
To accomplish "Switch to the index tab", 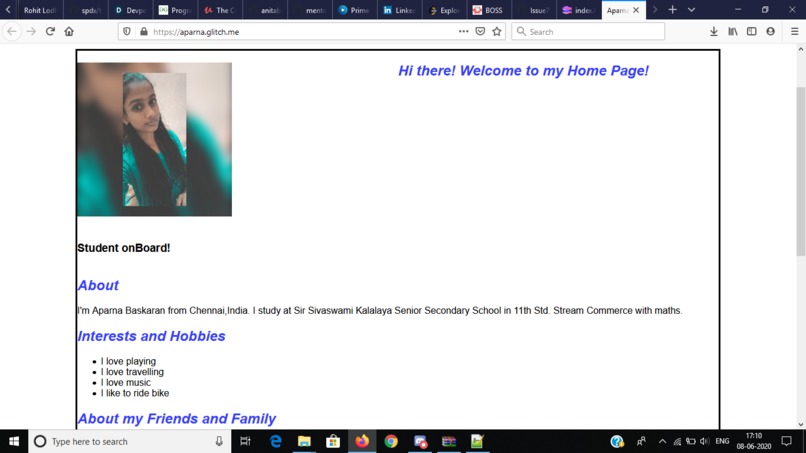I will click(579, 10).
